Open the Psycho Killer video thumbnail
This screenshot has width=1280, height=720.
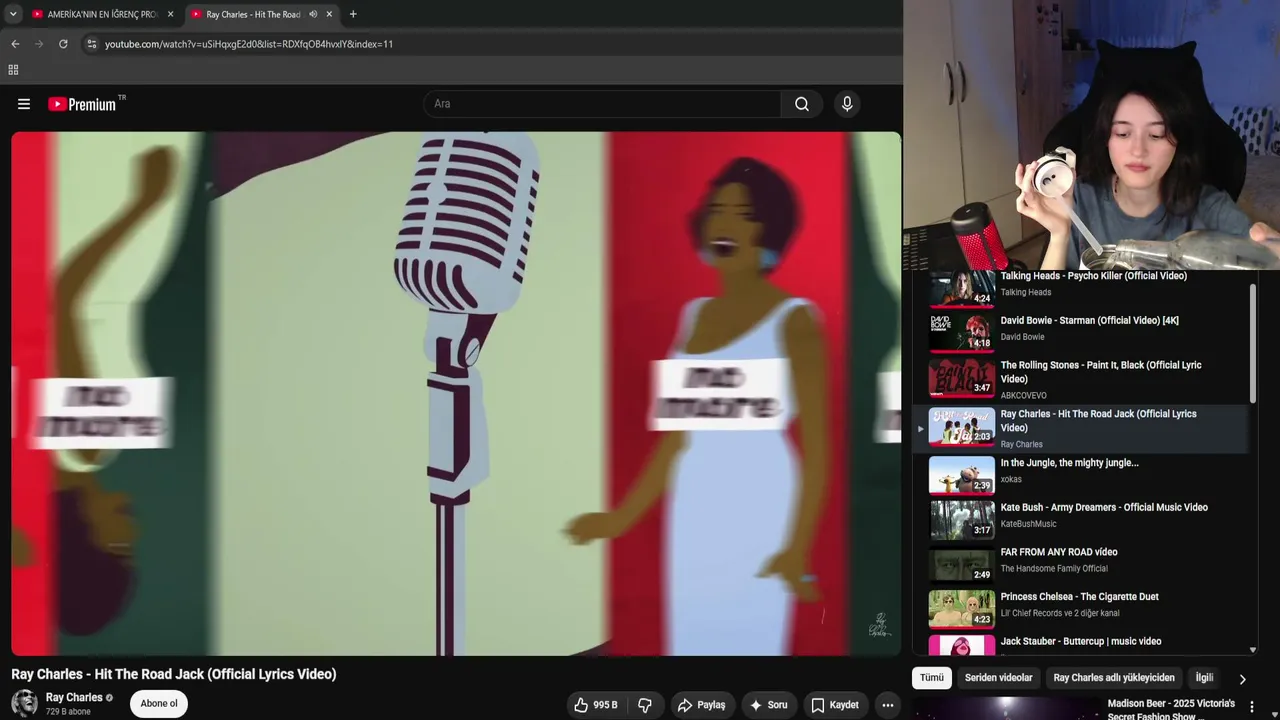962,288
